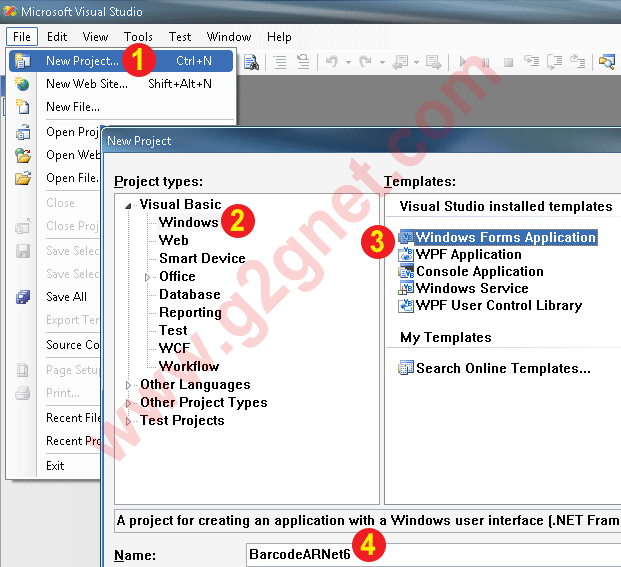This screenshot has width=621, height=567.
Task: Open the View menu
Action: point(95,37)
